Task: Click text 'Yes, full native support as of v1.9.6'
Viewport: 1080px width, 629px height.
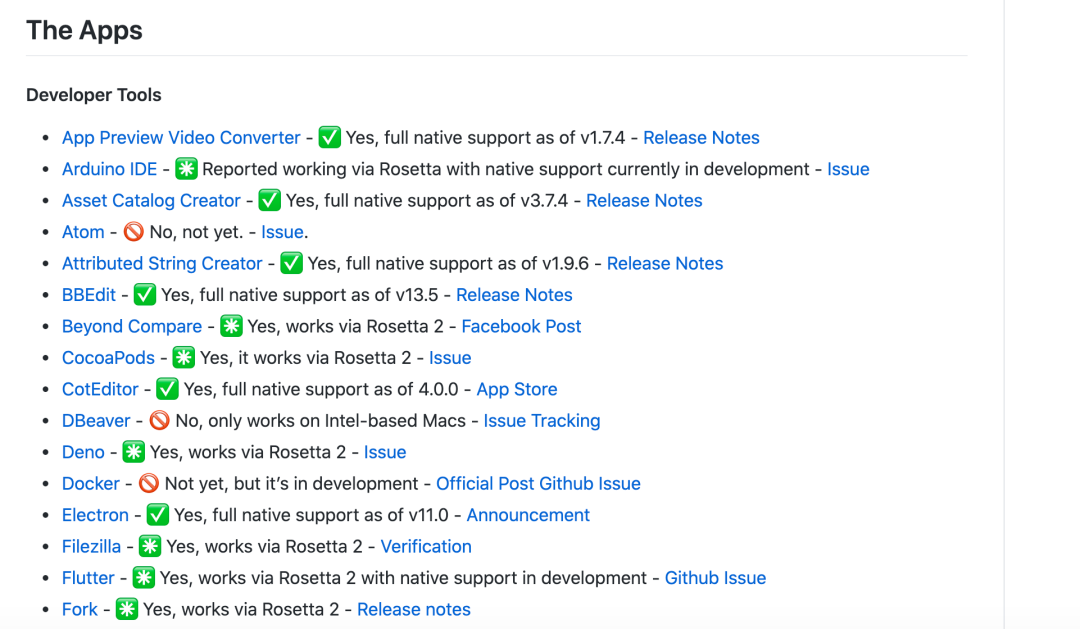Action: pyautogui.click(x=448, y=264)
